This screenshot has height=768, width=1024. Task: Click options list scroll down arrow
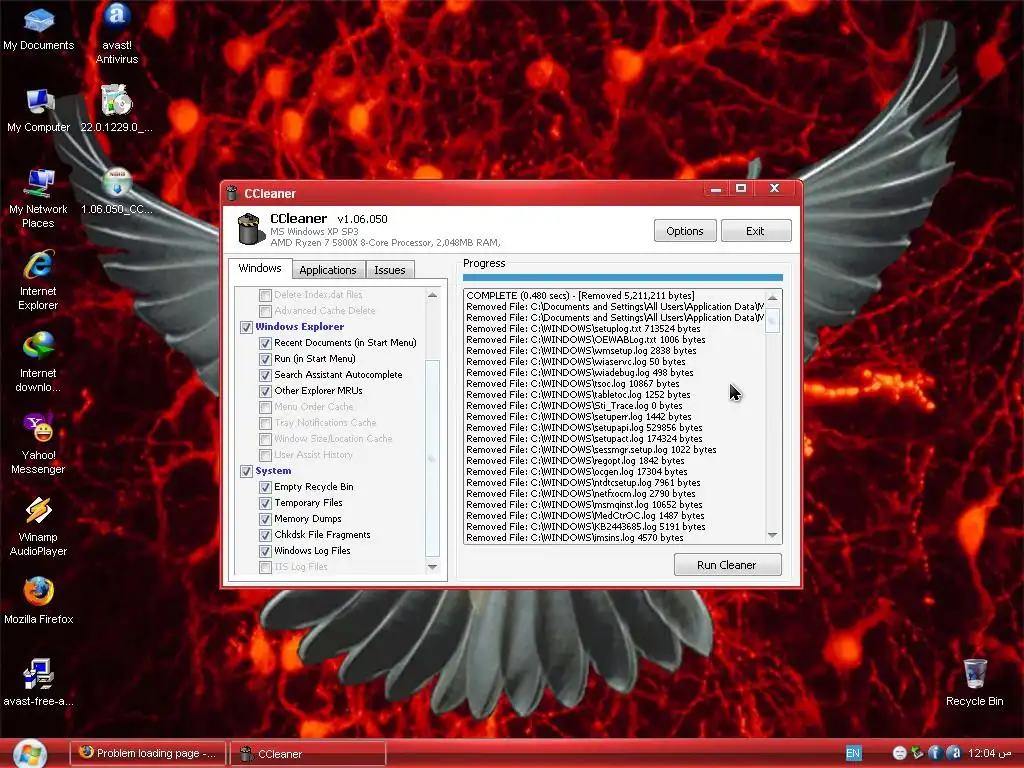[x=432, y=566]
